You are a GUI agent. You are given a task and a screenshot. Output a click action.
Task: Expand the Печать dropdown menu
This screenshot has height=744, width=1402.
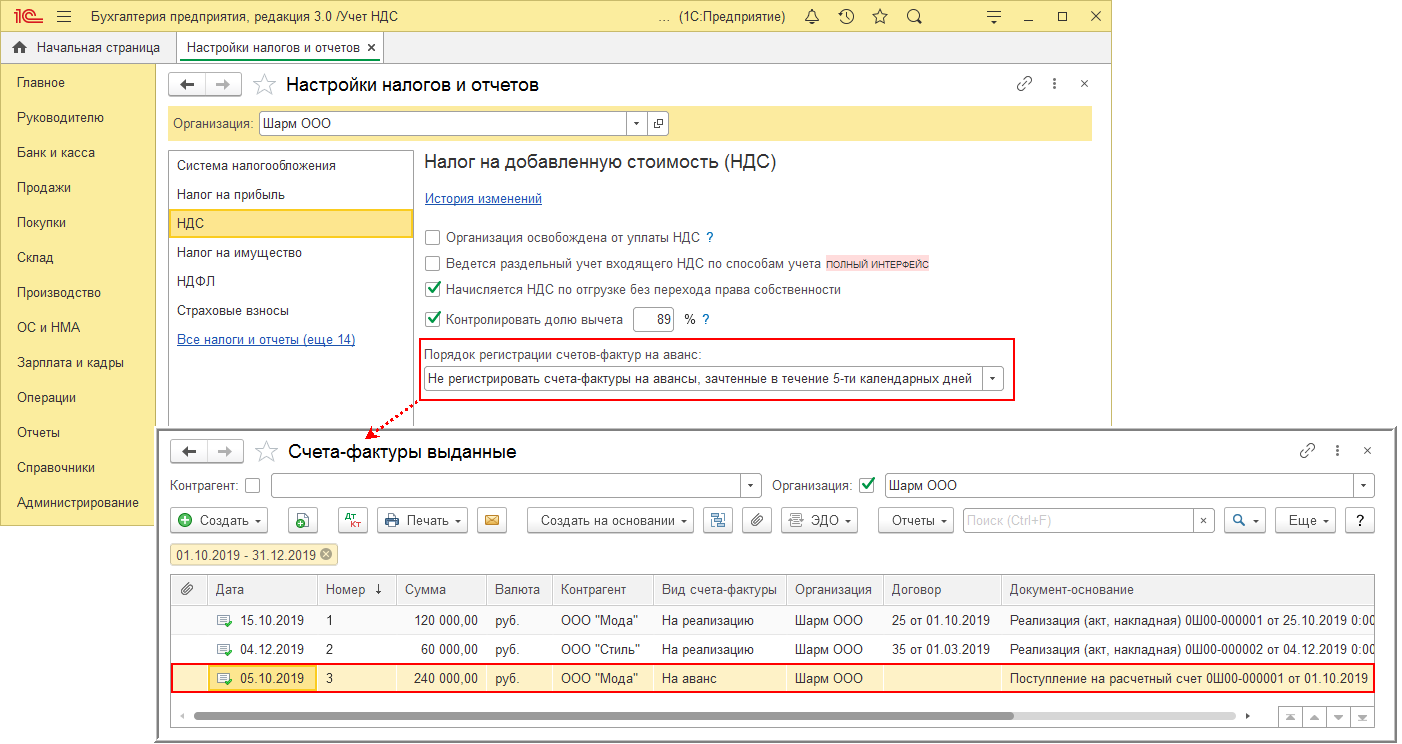click(424, 520)
